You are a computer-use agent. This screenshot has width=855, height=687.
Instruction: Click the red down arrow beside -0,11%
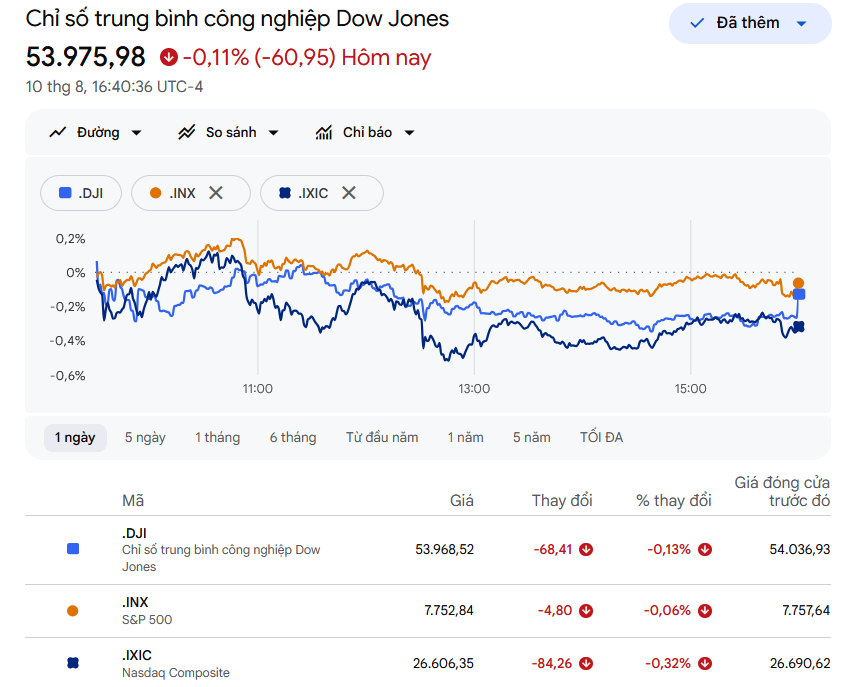(x=168, y=57)
